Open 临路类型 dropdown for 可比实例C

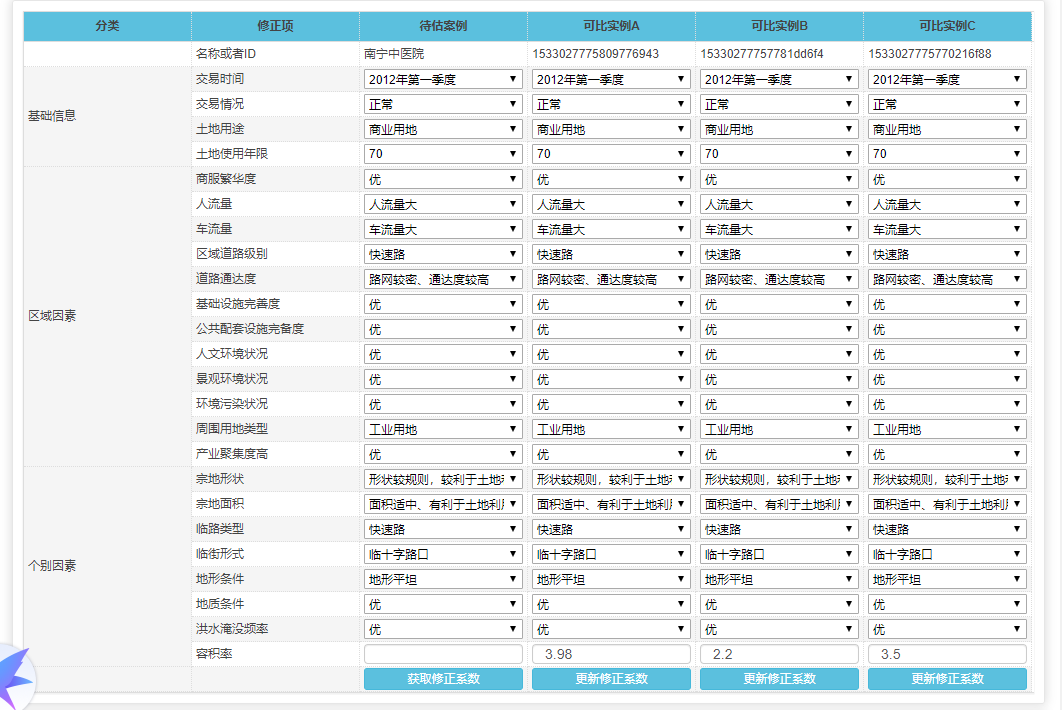coord(947,529)
